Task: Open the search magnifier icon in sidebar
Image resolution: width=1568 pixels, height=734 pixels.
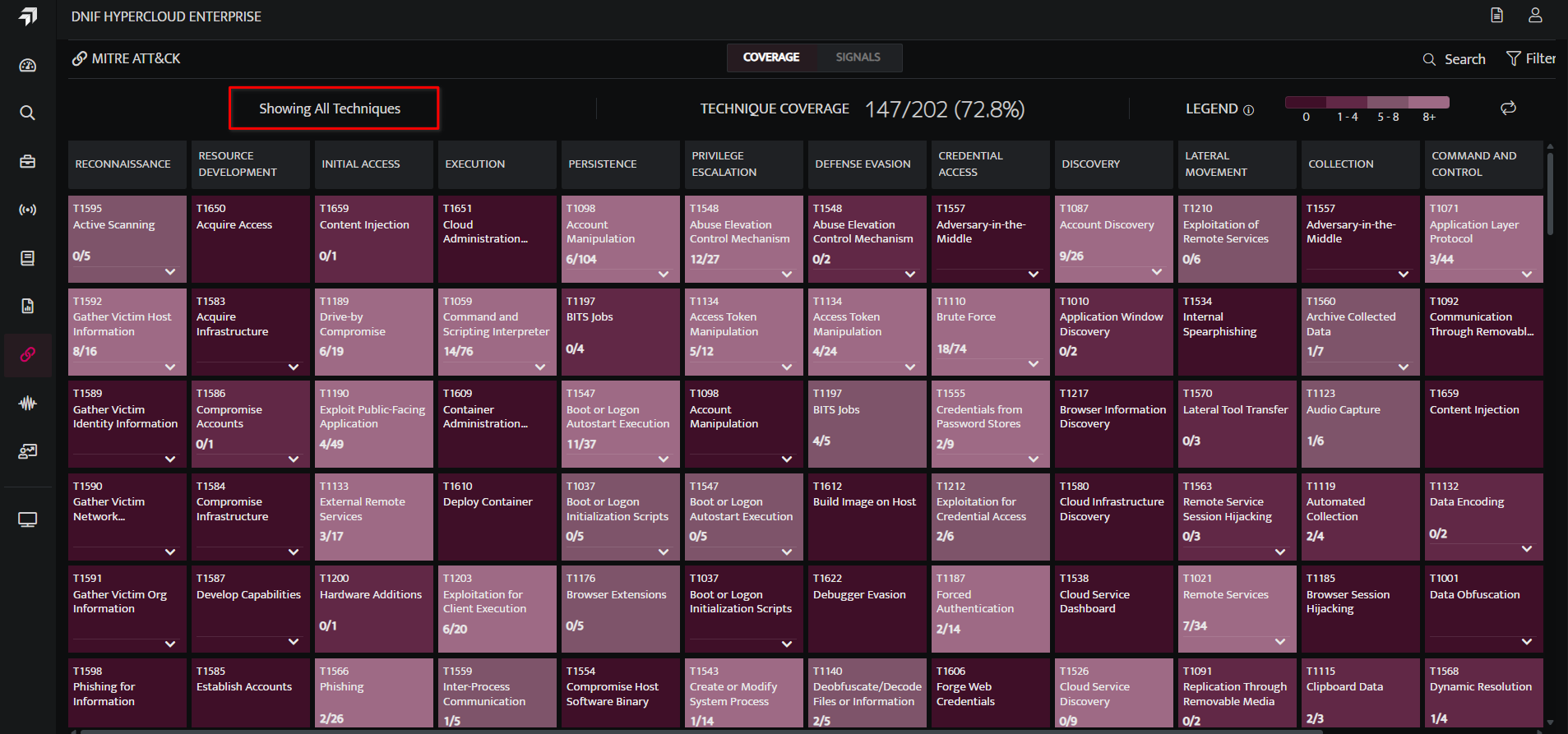Action: [x=28, y=113]
